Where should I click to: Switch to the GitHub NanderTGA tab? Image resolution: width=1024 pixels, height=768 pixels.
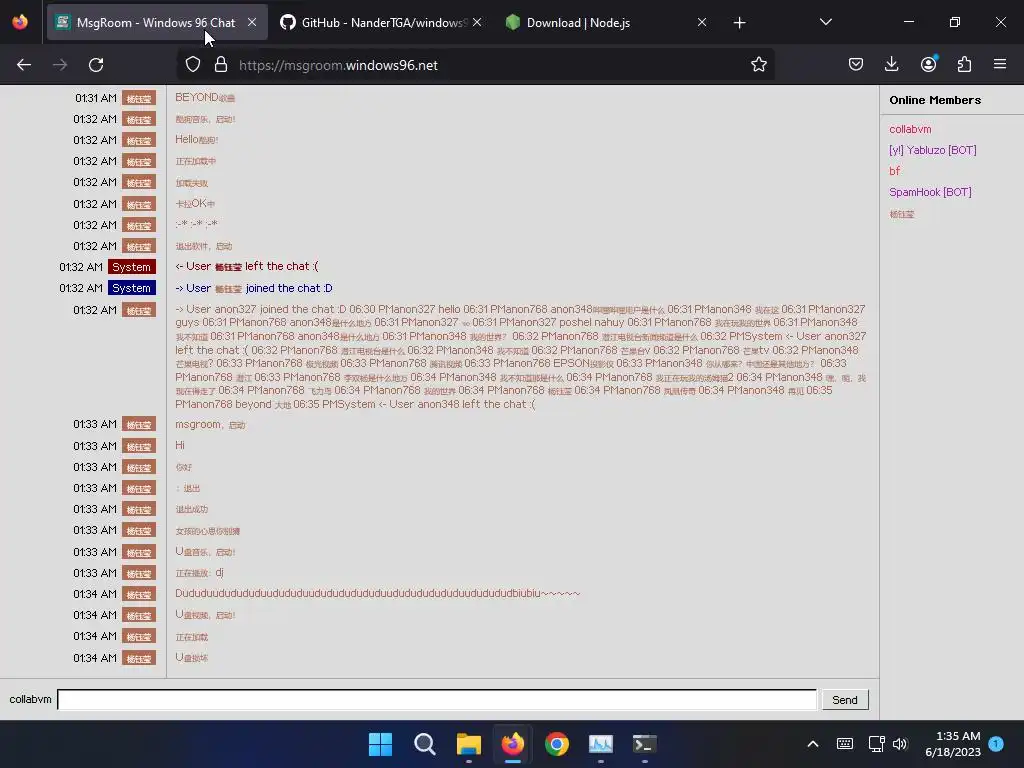[x=381, y=22]
